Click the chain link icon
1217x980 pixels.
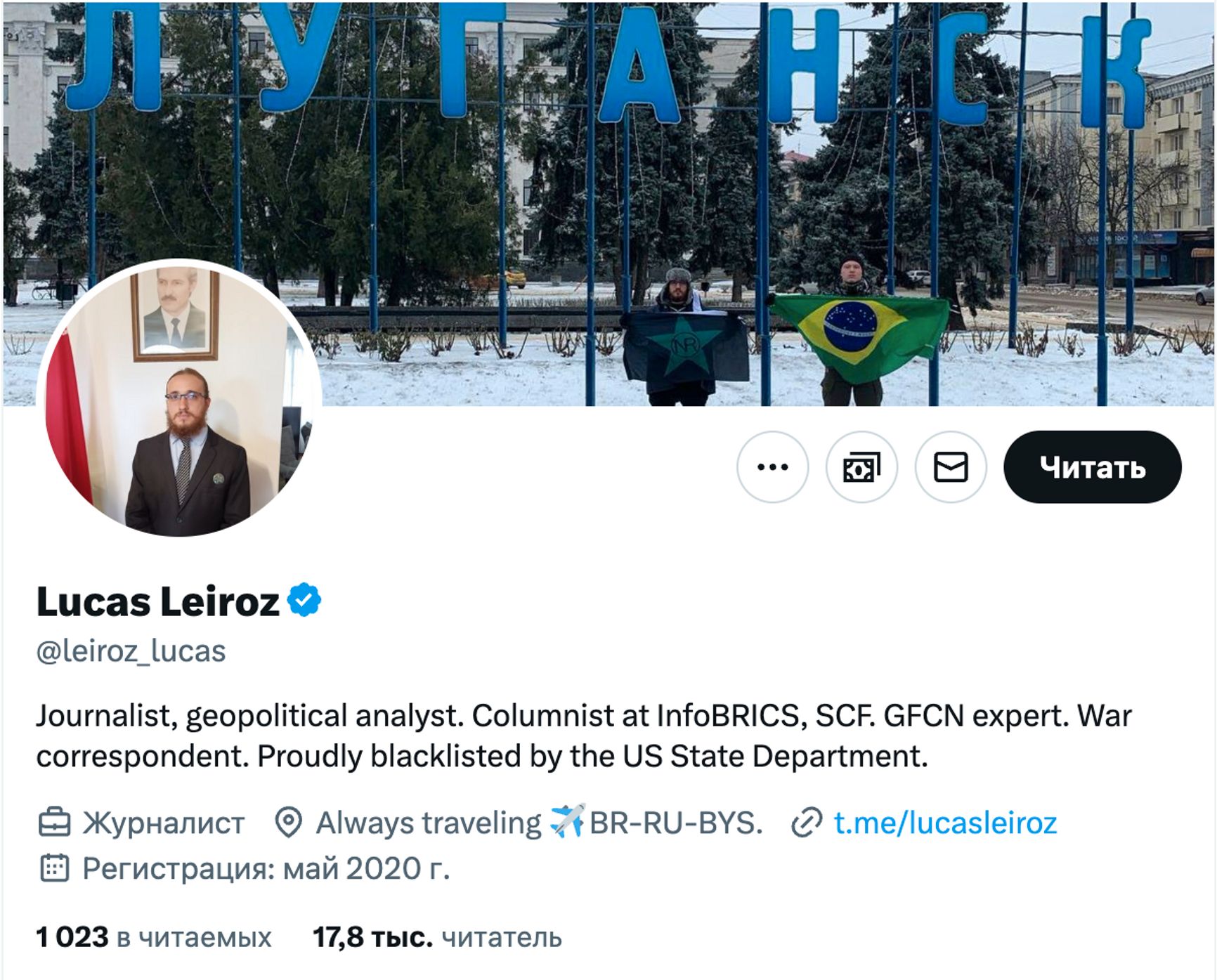point(807,823)
